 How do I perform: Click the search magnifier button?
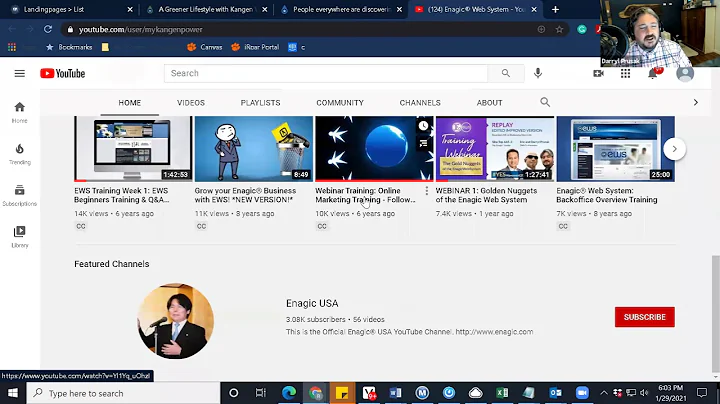tap(506, 73)
